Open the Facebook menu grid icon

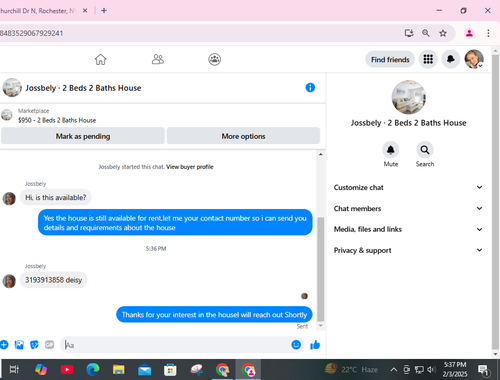428,59
